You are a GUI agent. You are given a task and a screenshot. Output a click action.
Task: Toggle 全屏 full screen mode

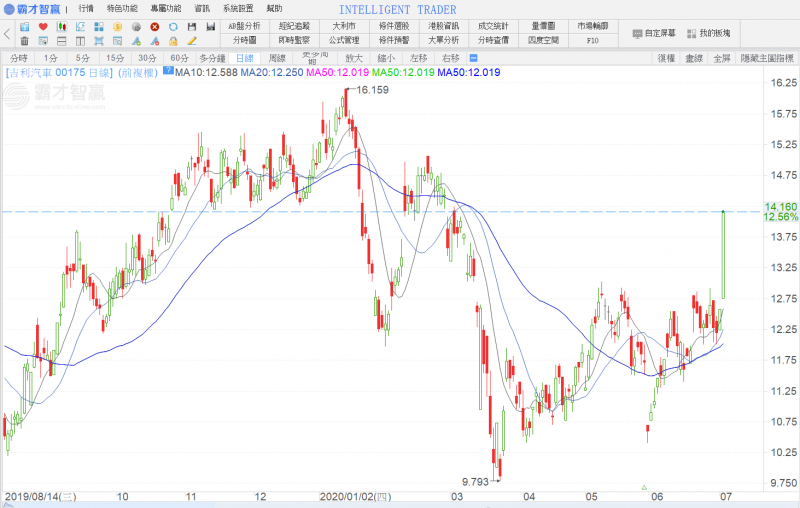click(x=721, y=58)
